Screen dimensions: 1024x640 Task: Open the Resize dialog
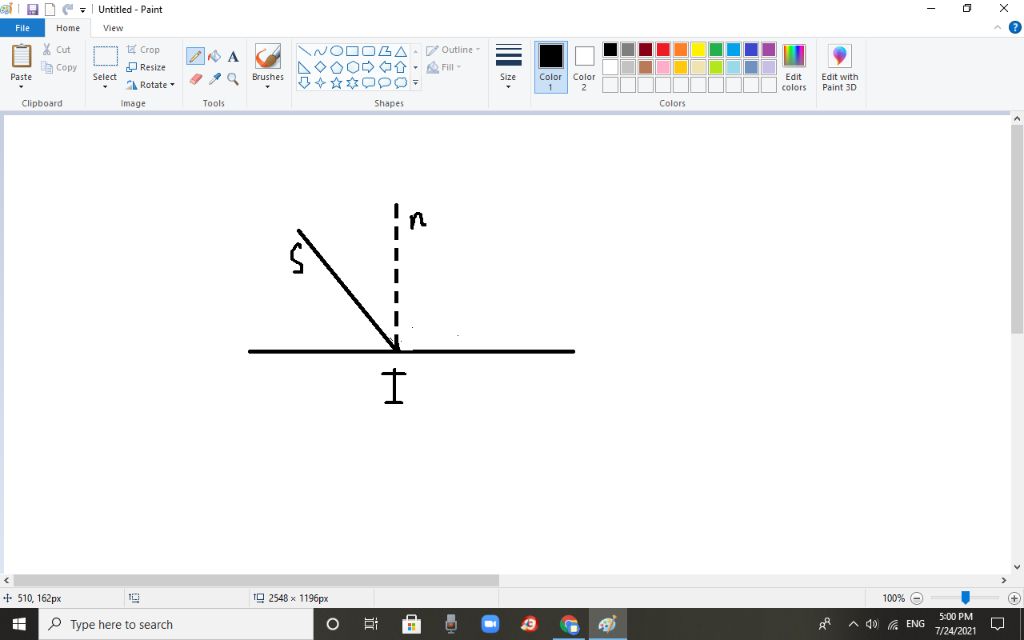point(146,67)
